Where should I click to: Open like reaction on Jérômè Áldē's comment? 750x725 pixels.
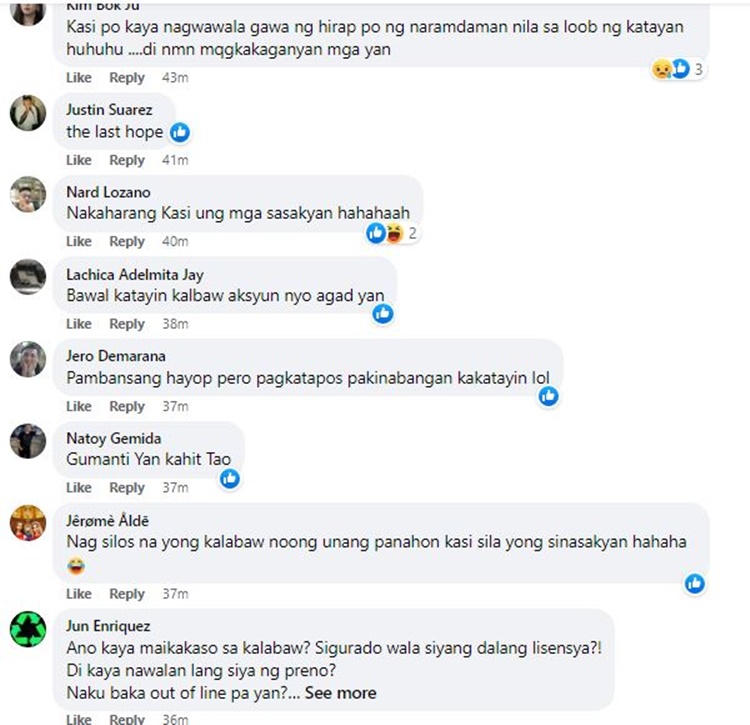pos(695,583)
